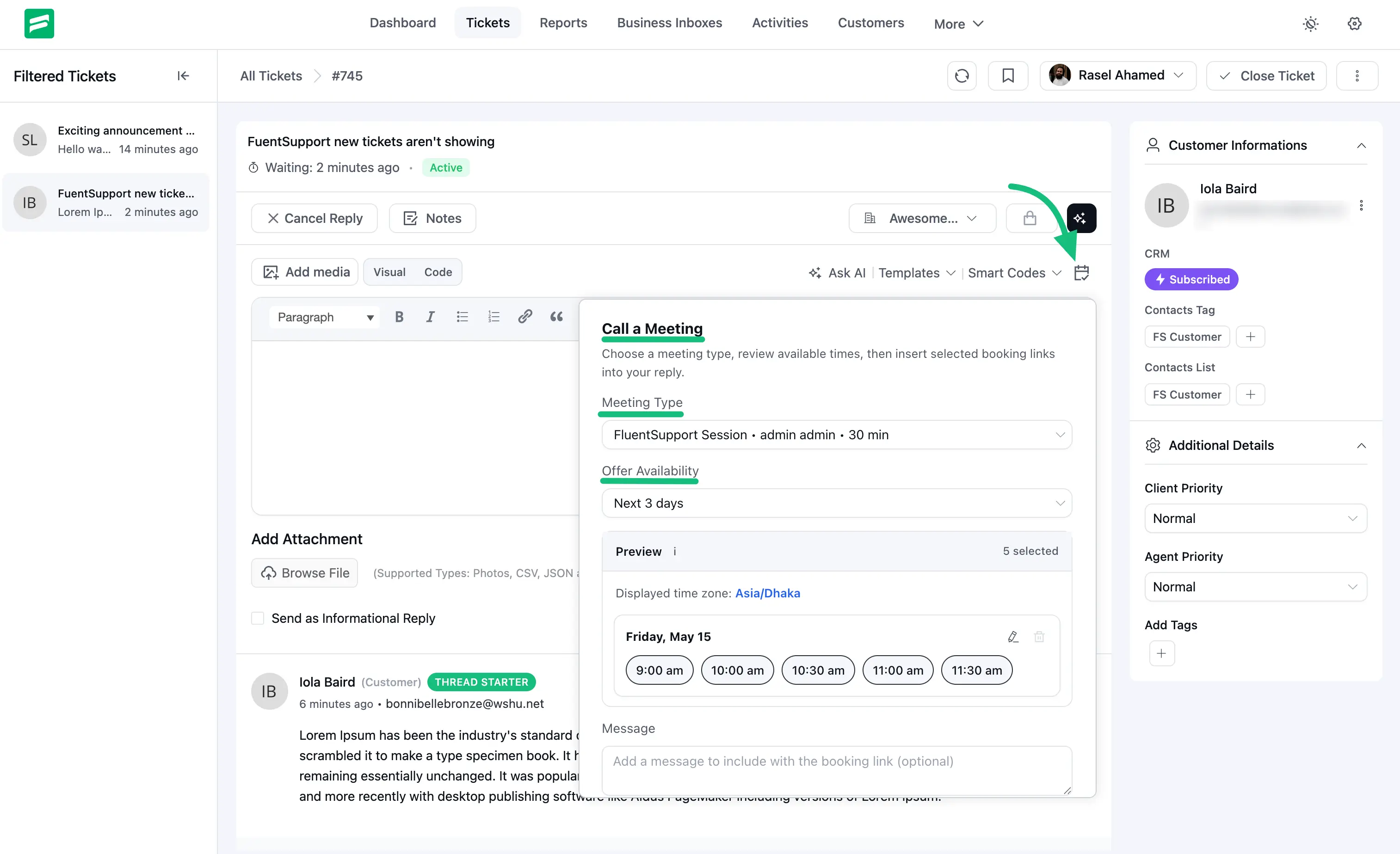Toggle the 11:30 am time slot

point(977,670)
